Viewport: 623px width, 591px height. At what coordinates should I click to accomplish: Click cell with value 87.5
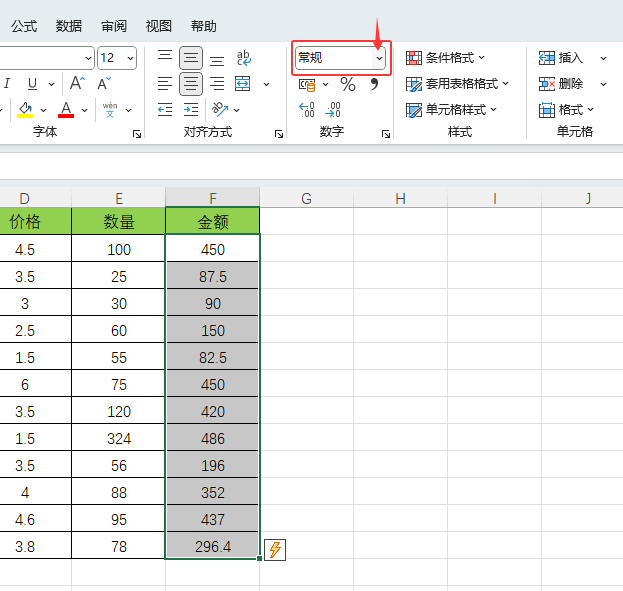(213, 276)
